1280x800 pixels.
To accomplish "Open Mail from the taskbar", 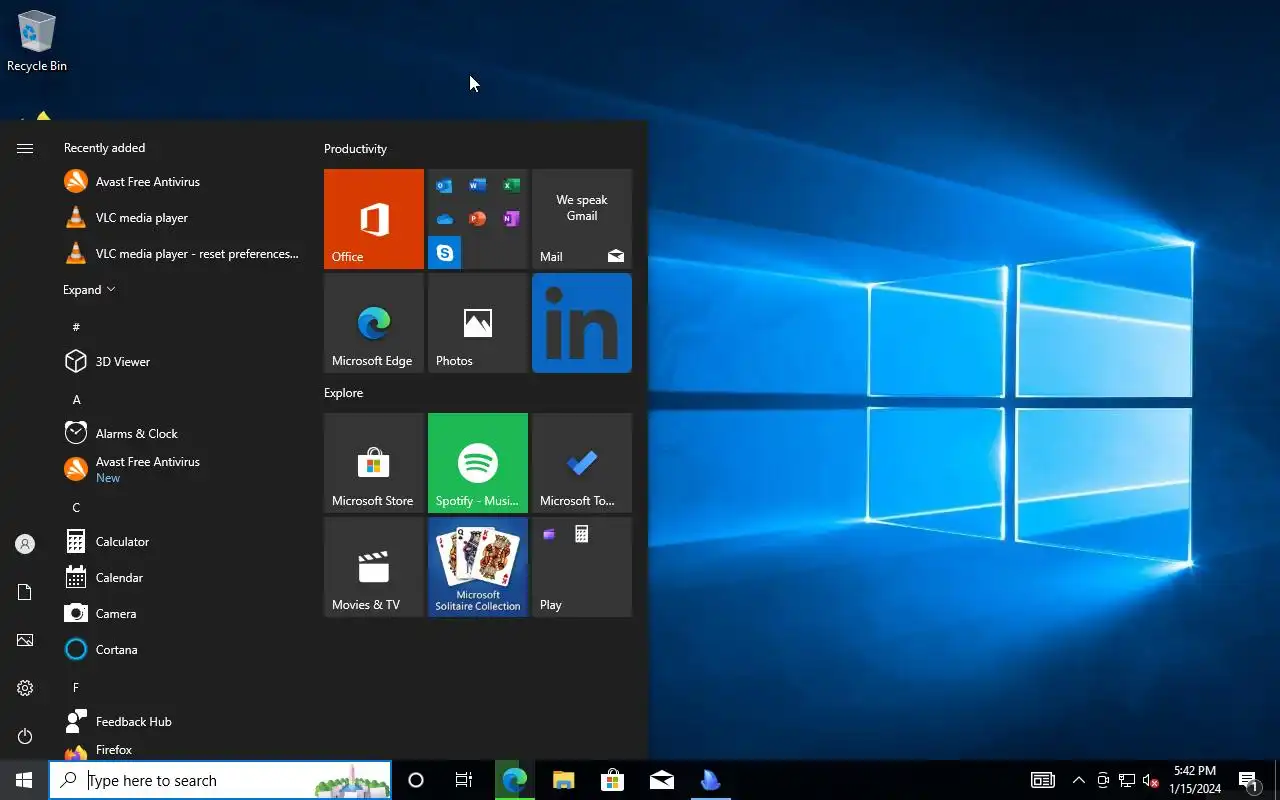I will [661, 780].
